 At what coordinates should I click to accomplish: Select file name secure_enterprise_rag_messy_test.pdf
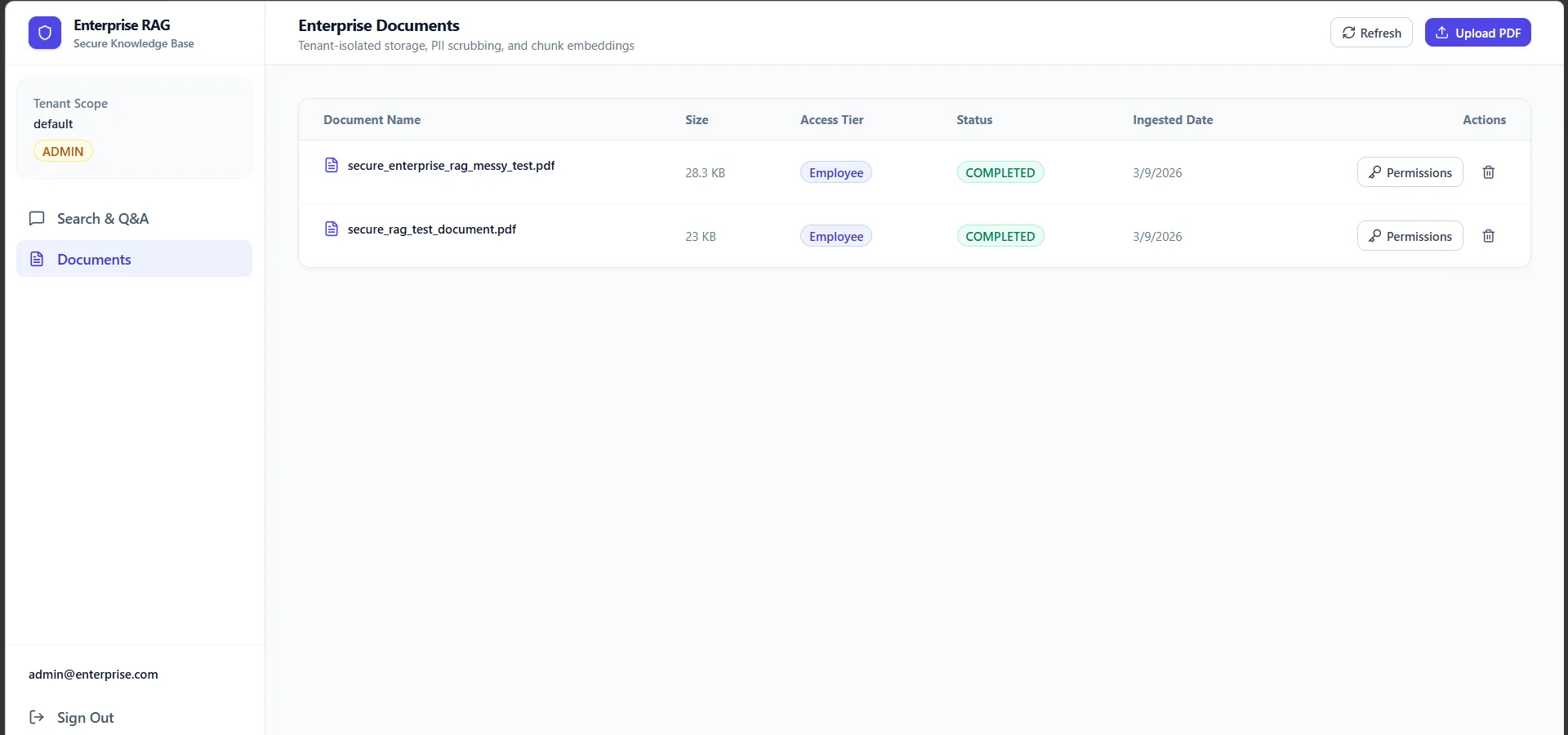[451, 165]
